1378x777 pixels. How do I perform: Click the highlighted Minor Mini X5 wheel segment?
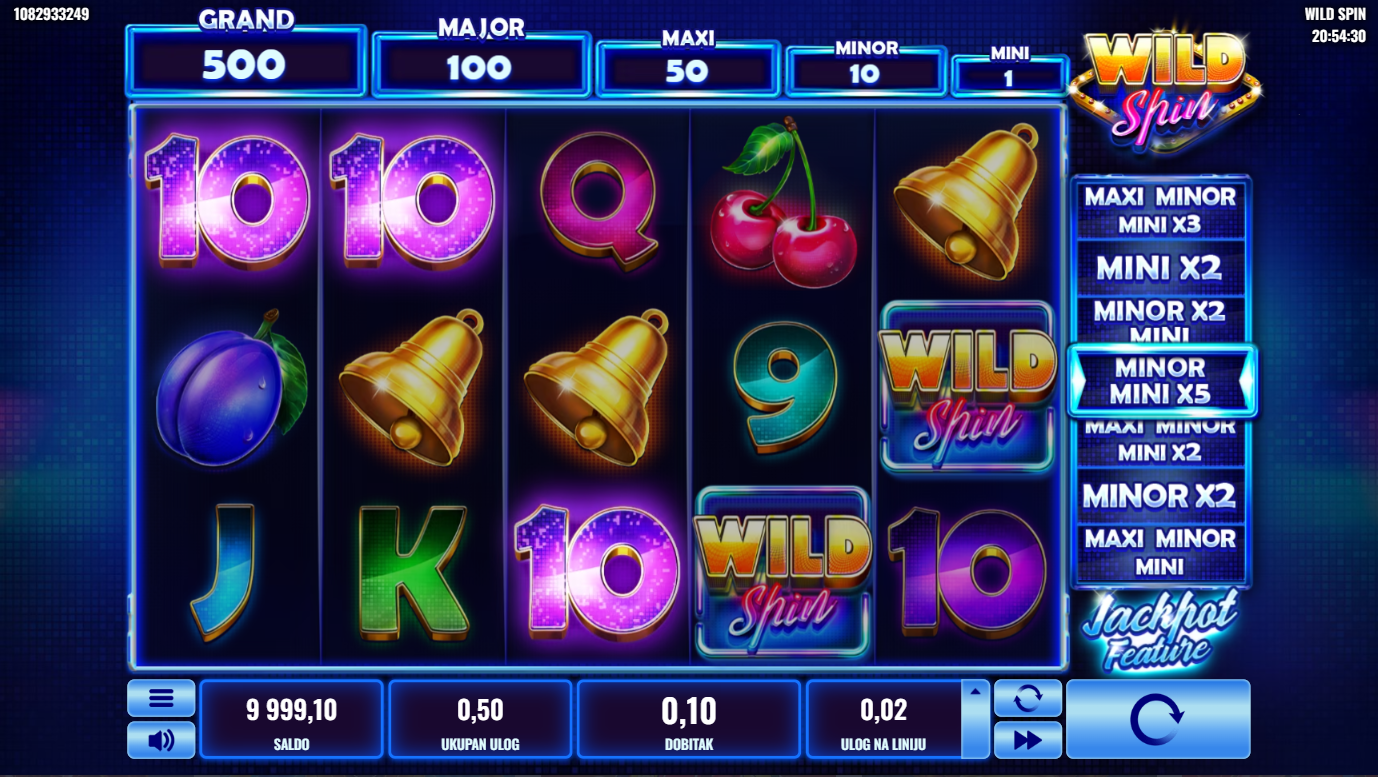click(x=1161, y=381)
